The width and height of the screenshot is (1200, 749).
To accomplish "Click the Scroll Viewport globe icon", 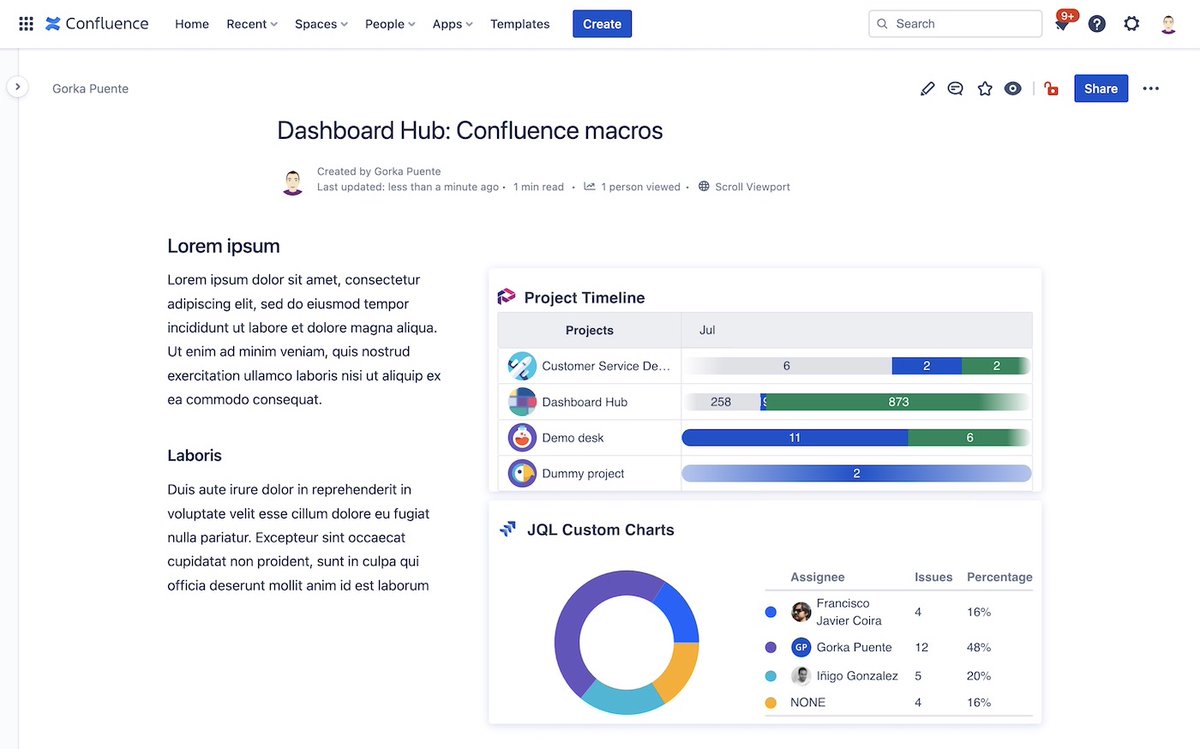I will (704, 187).
